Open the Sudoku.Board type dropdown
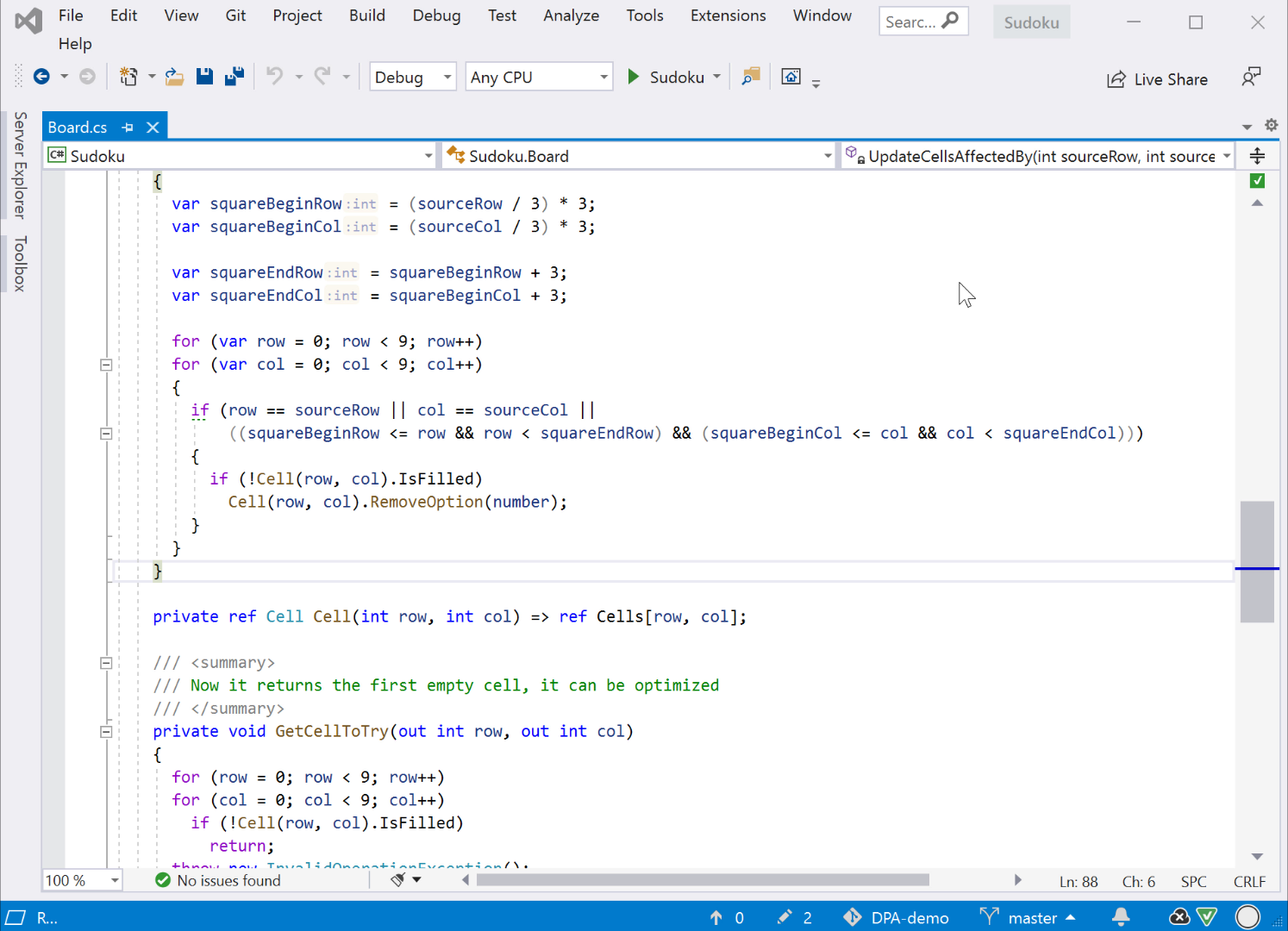This screenshot has width=1288, height=931. click(x=638, y=156)
